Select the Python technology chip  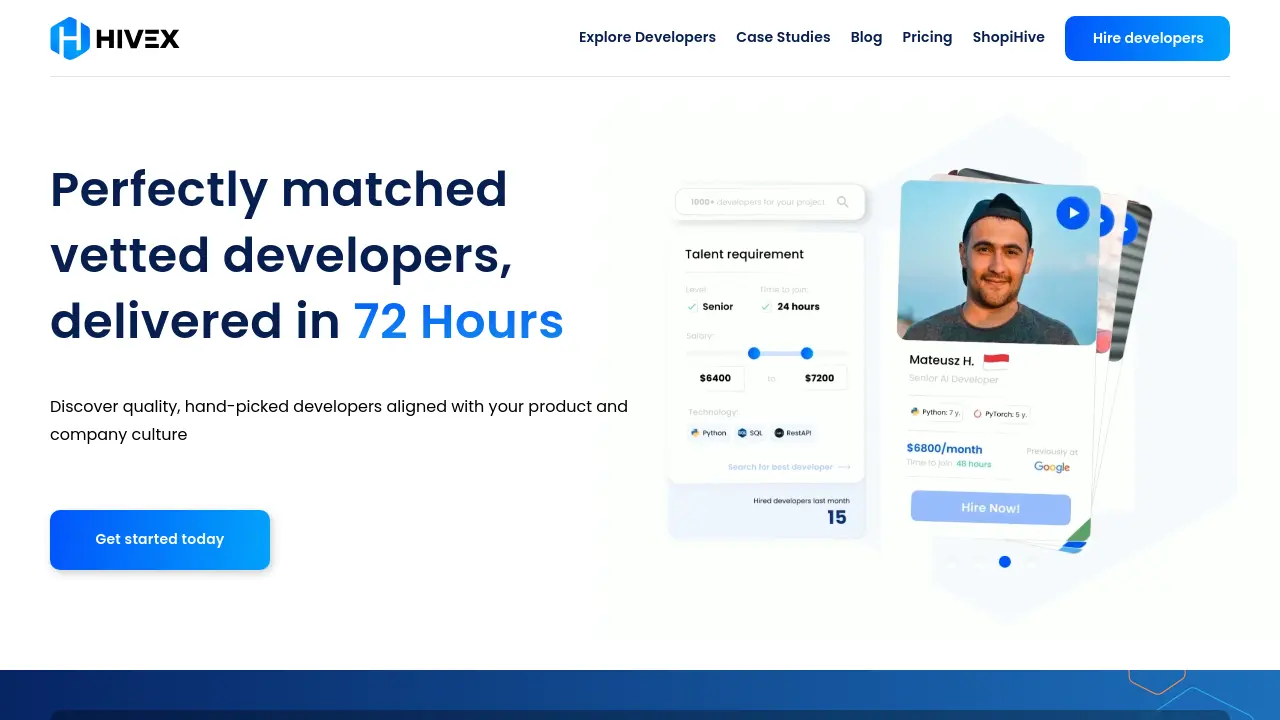(709, 433)
